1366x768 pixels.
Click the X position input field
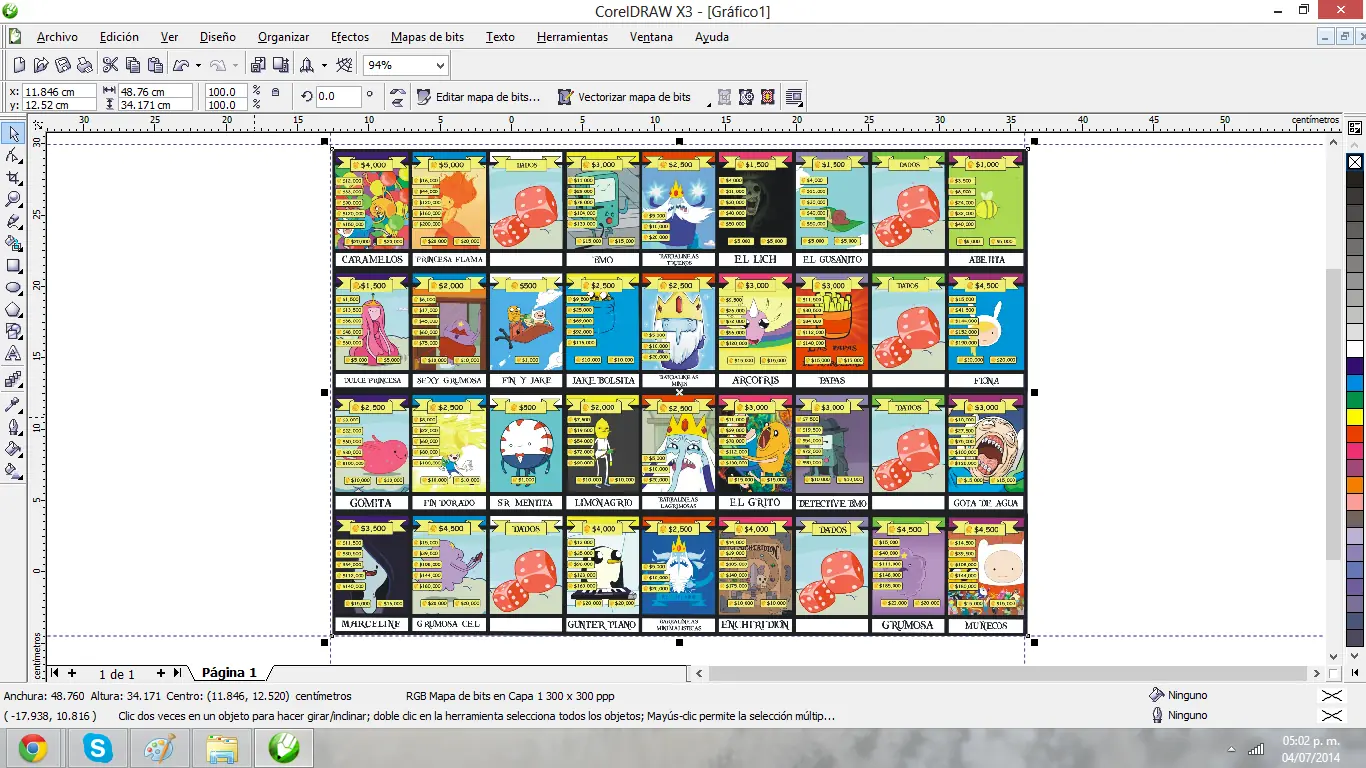click(x=59, y=90)
